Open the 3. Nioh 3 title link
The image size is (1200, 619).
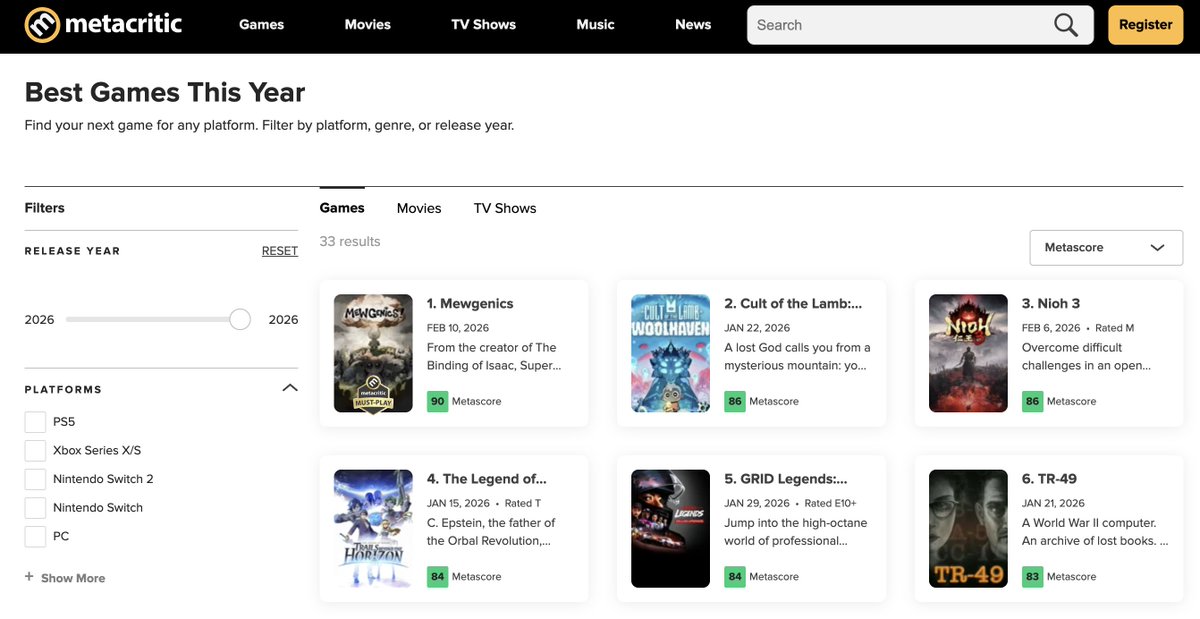click(x=1051, y=303)
